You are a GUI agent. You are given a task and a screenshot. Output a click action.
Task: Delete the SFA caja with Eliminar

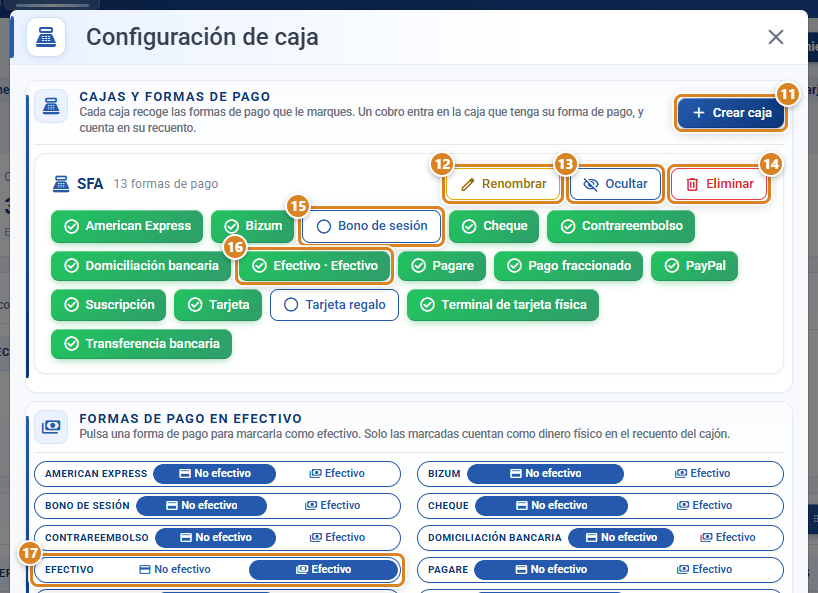pyautogui.click(x=719, y=184)
